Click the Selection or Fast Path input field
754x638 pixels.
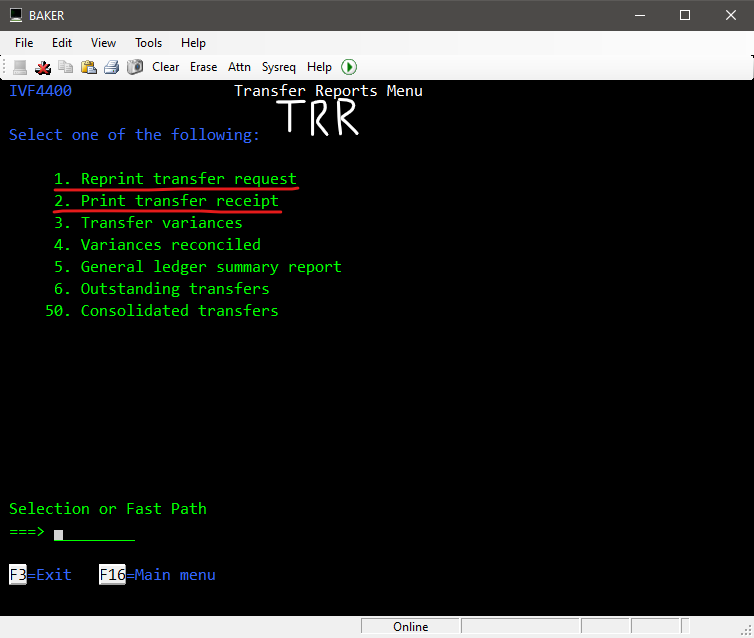click(x=94, y=533)
